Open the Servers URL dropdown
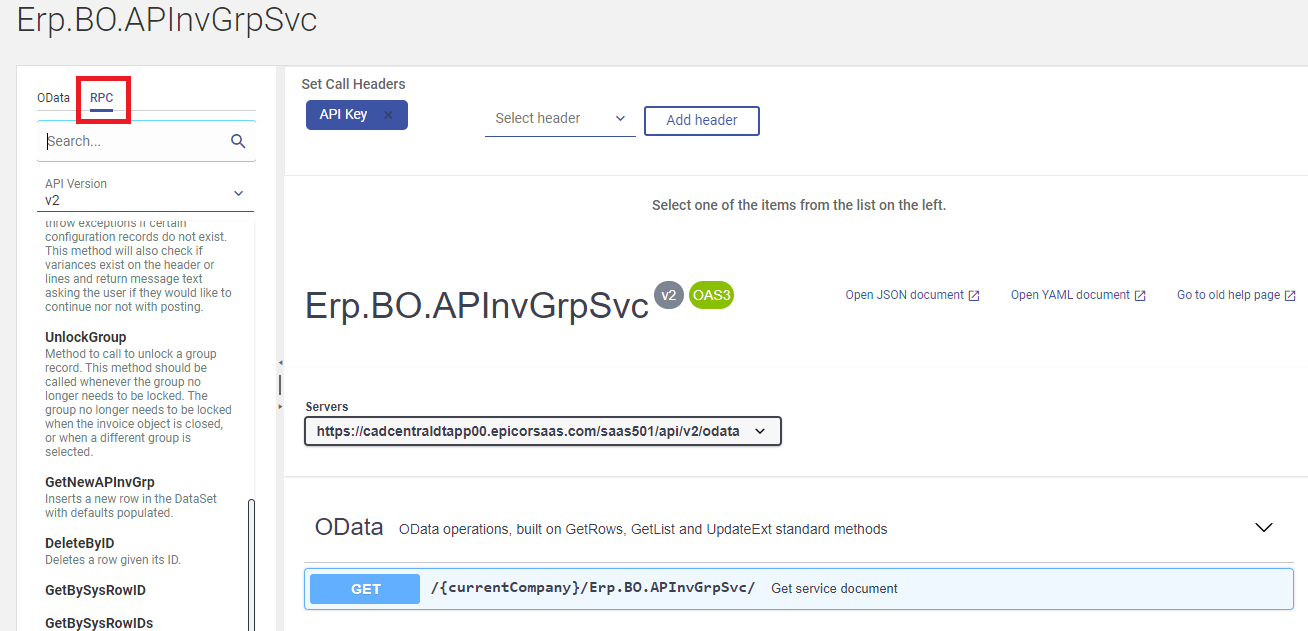The image size is (1308, 631). click(x=543, y=431)
